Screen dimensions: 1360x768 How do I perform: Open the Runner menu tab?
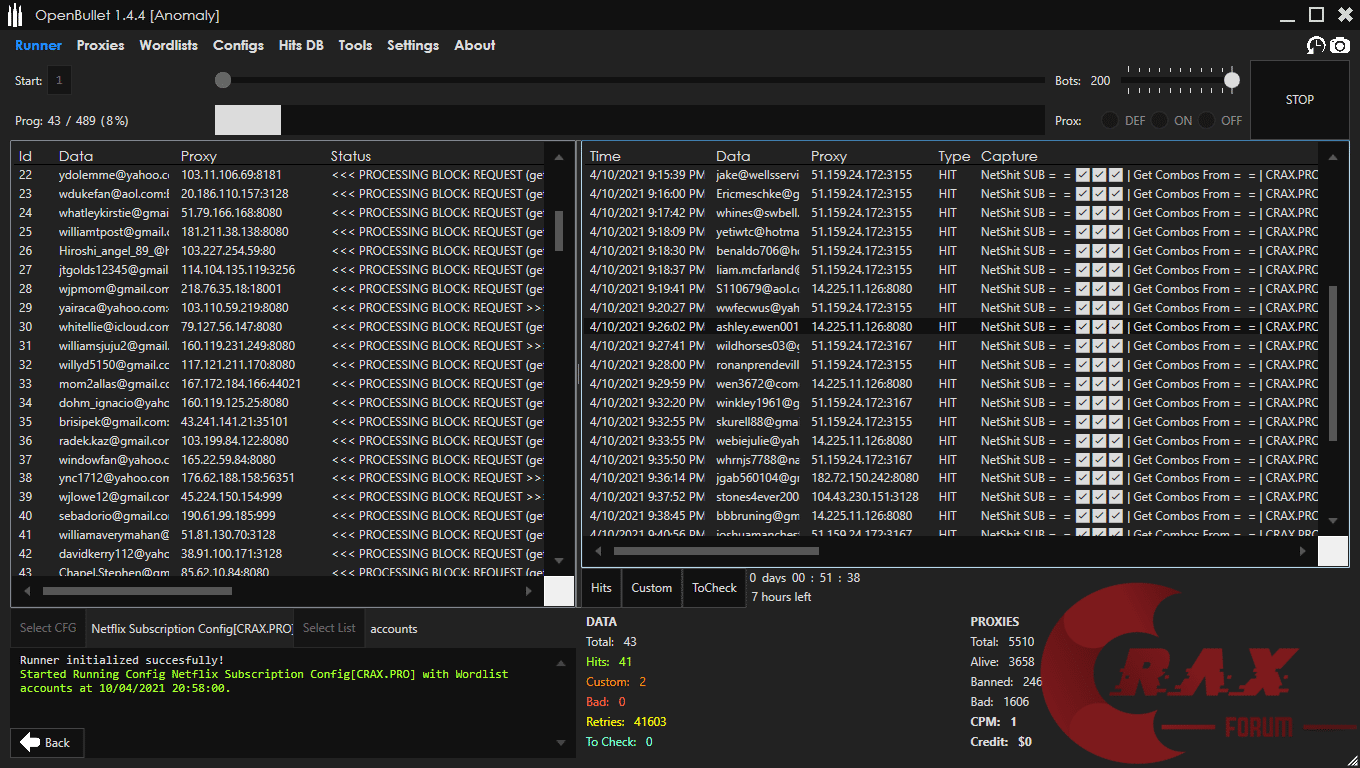tap(38, 45)
